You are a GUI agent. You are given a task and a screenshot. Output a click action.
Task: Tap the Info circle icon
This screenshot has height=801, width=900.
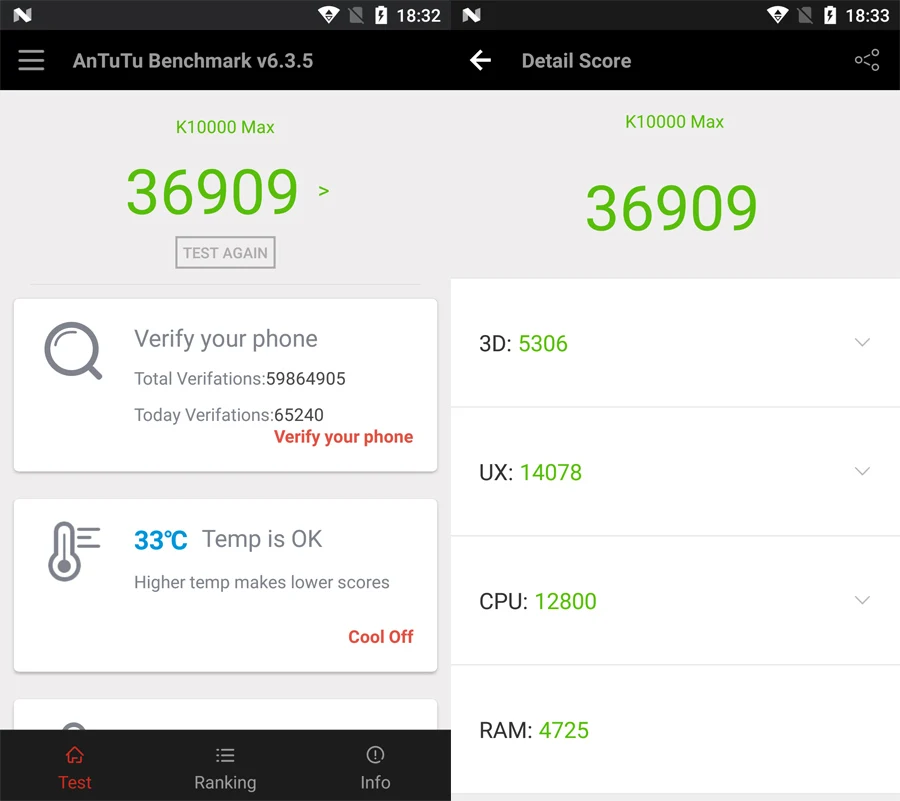click(375, 755)
